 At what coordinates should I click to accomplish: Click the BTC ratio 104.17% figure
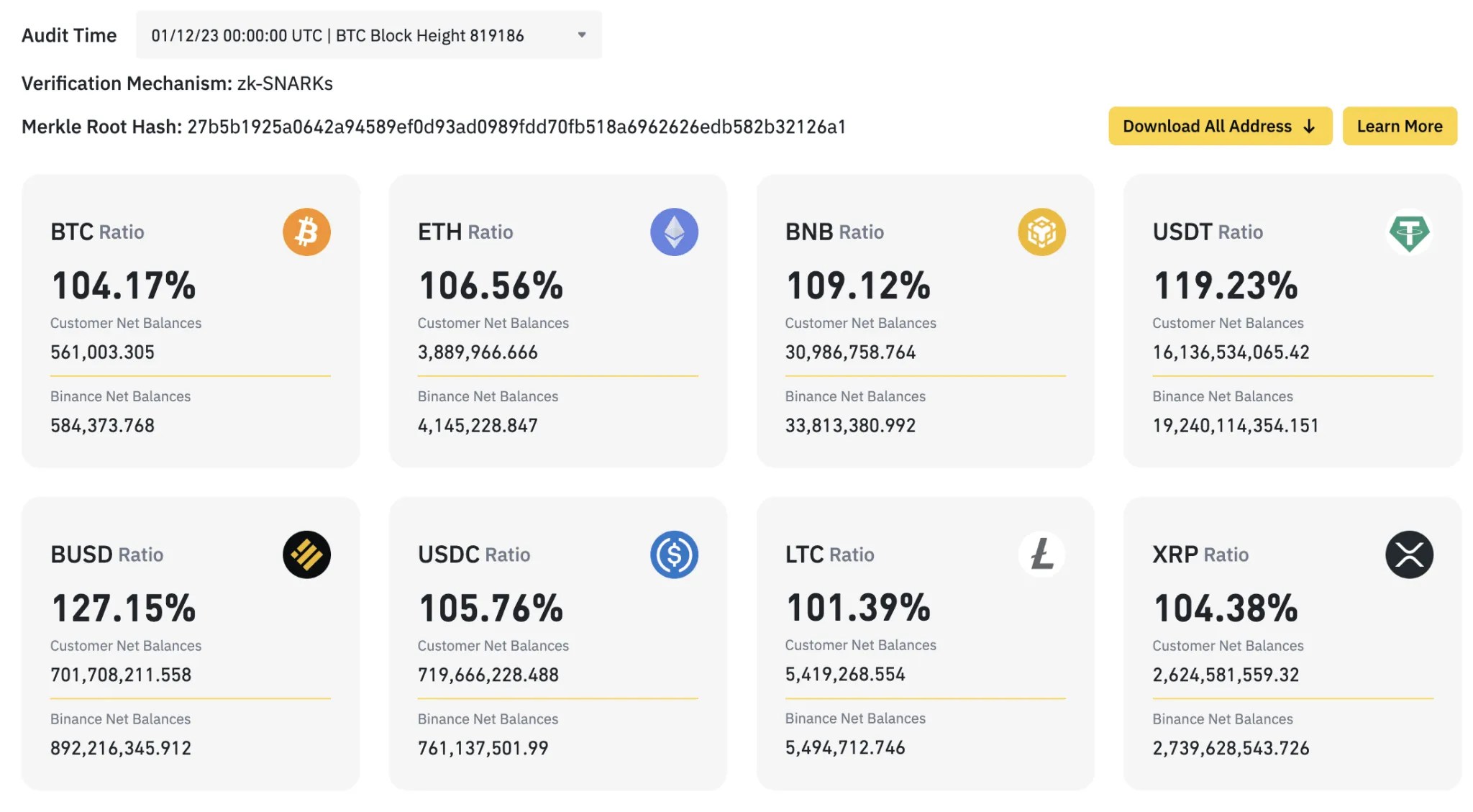pos(124,286)
